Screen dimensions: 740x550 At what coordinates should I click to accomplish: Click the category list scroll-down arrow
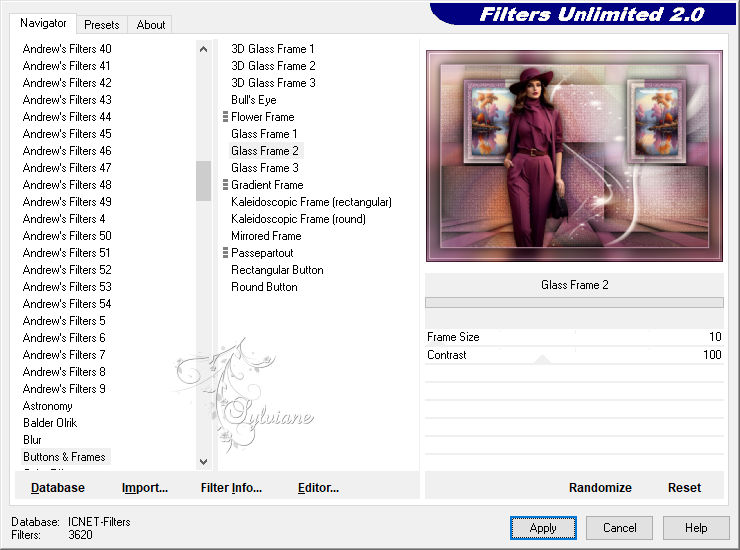203,462
